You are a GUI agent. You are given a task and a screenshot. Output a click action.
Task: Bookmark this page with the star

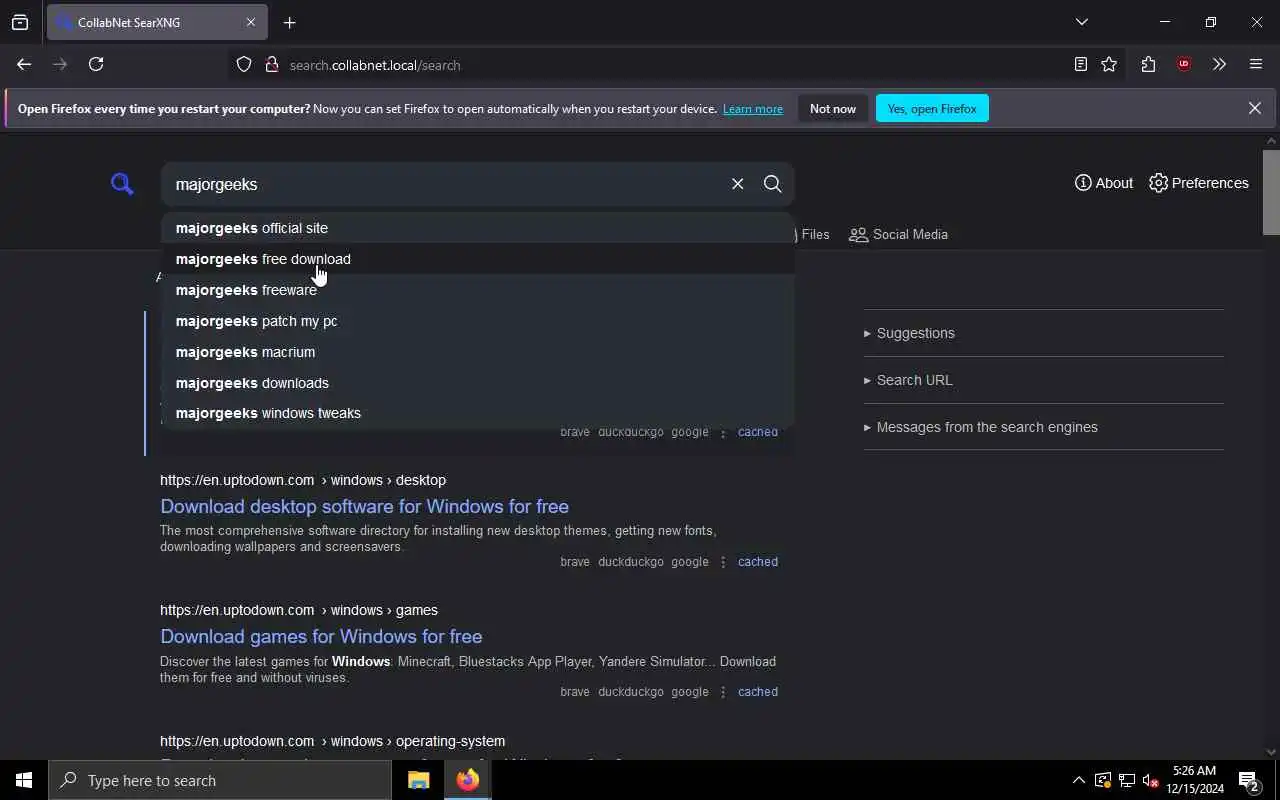point(1109,64)
